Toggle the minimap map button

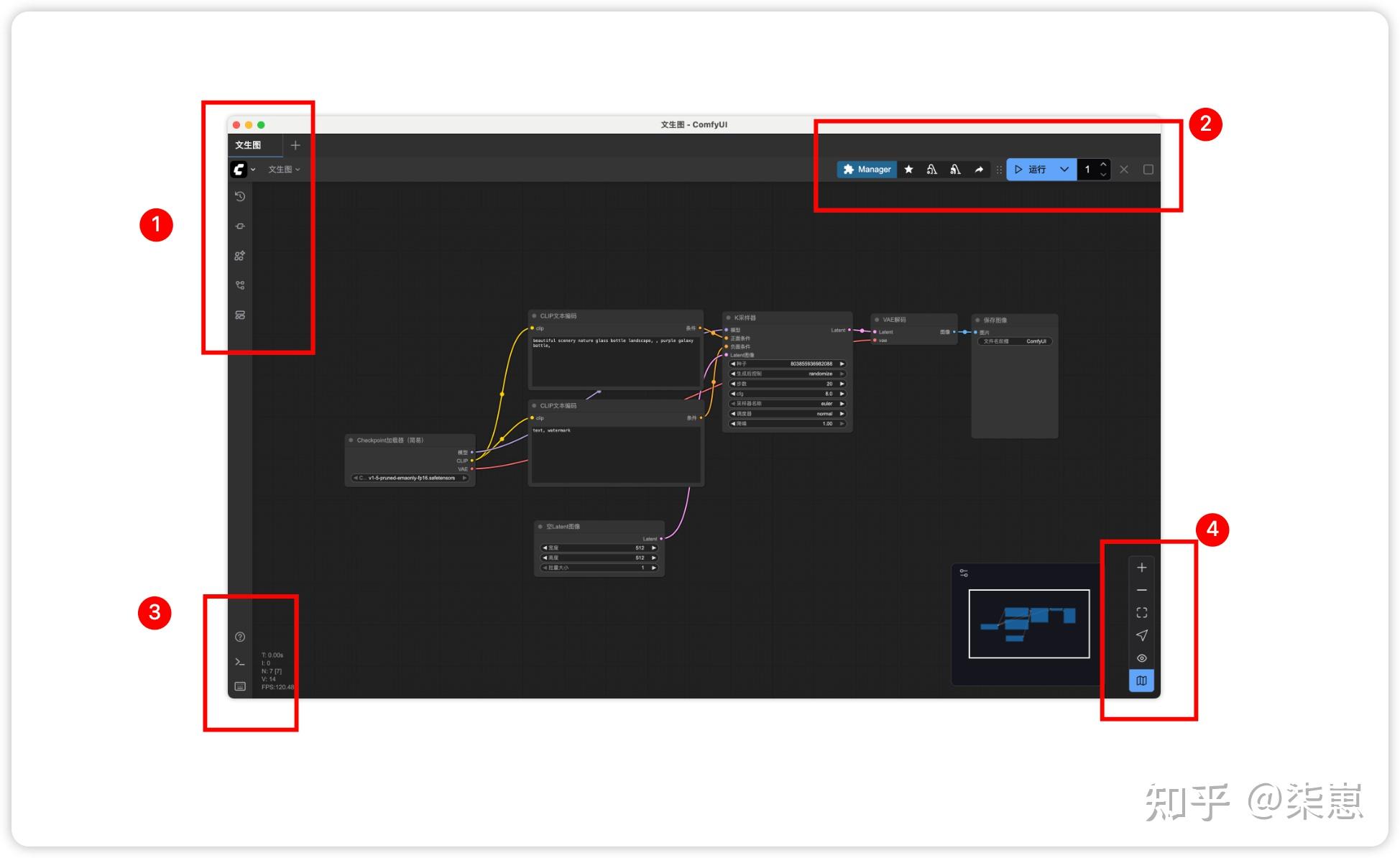[1141, 681]
